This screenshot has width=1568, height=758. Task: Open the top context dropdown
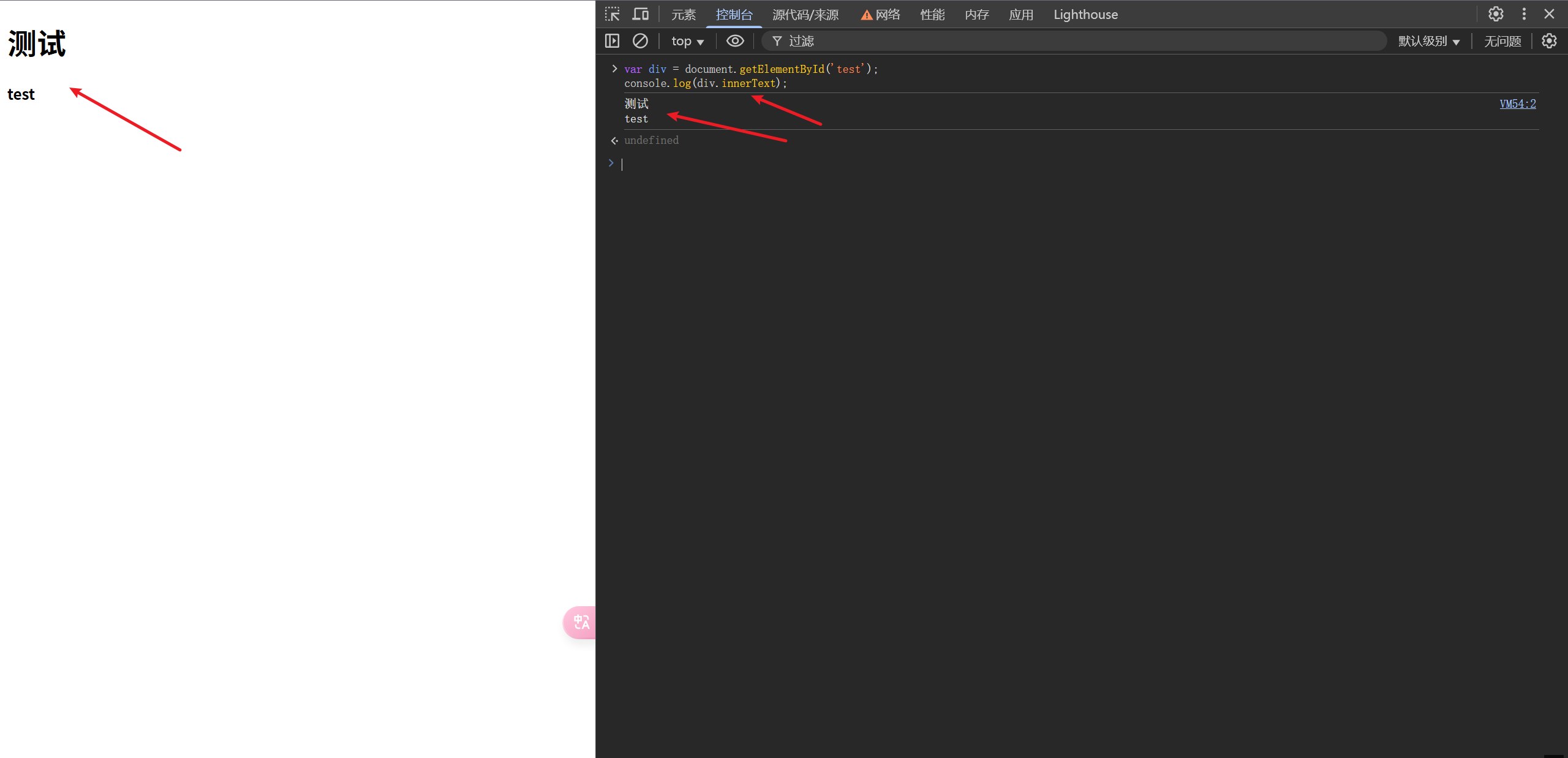click(x=687, y=41)
